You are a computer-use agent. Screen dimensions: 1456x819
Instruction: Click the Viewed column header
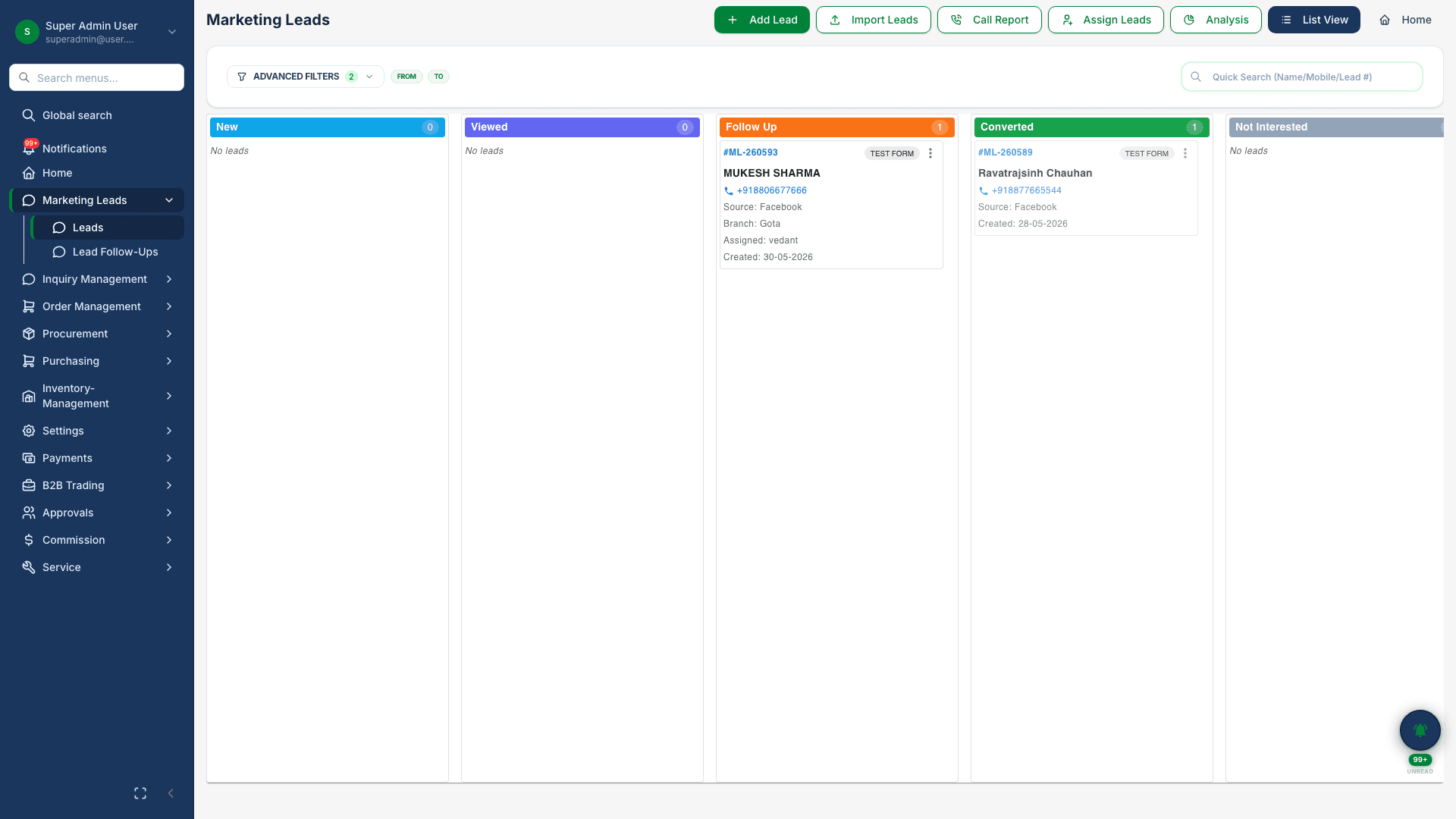[x=582, y=127]
